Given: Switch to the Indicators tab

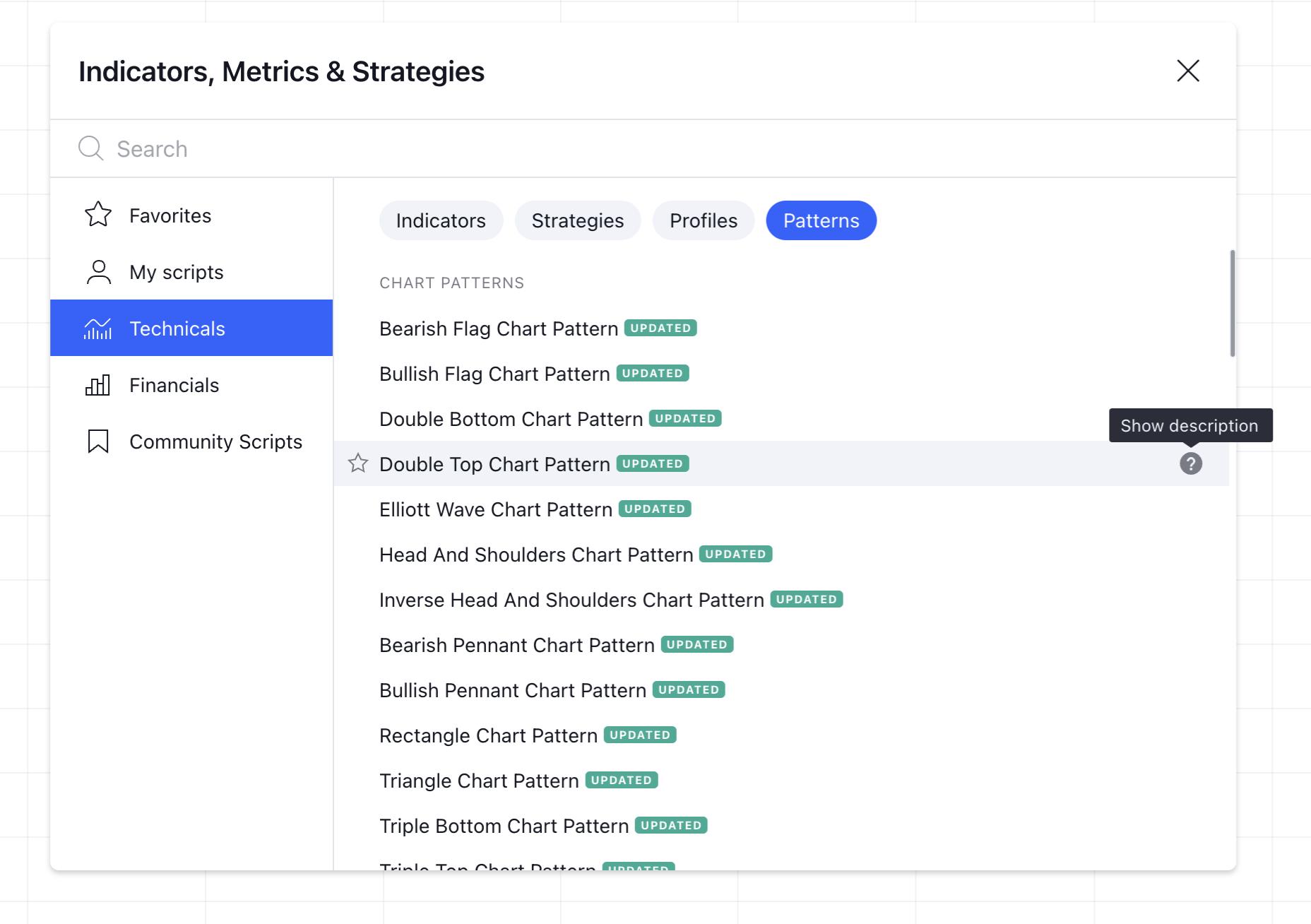Looking at the screenshot, I should coord(441,220).
